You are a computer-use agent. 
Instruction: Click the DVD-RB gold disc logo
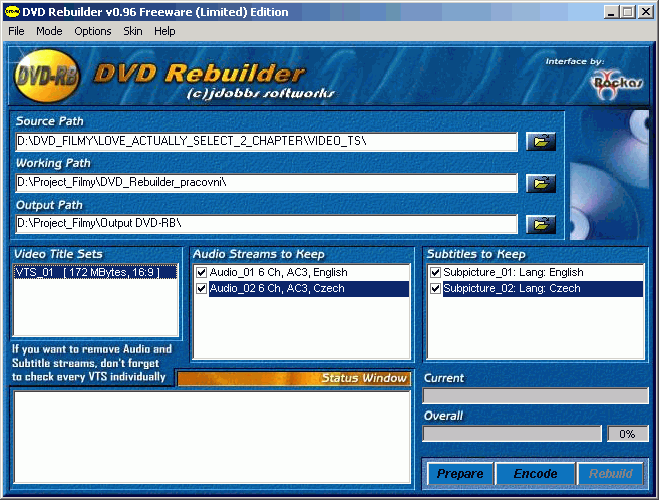(47, 76)
